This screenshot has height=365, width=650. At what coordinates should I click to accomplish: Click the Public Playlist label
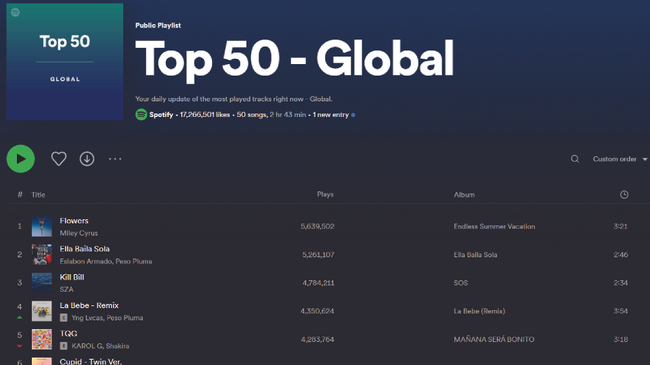[158, 25]
